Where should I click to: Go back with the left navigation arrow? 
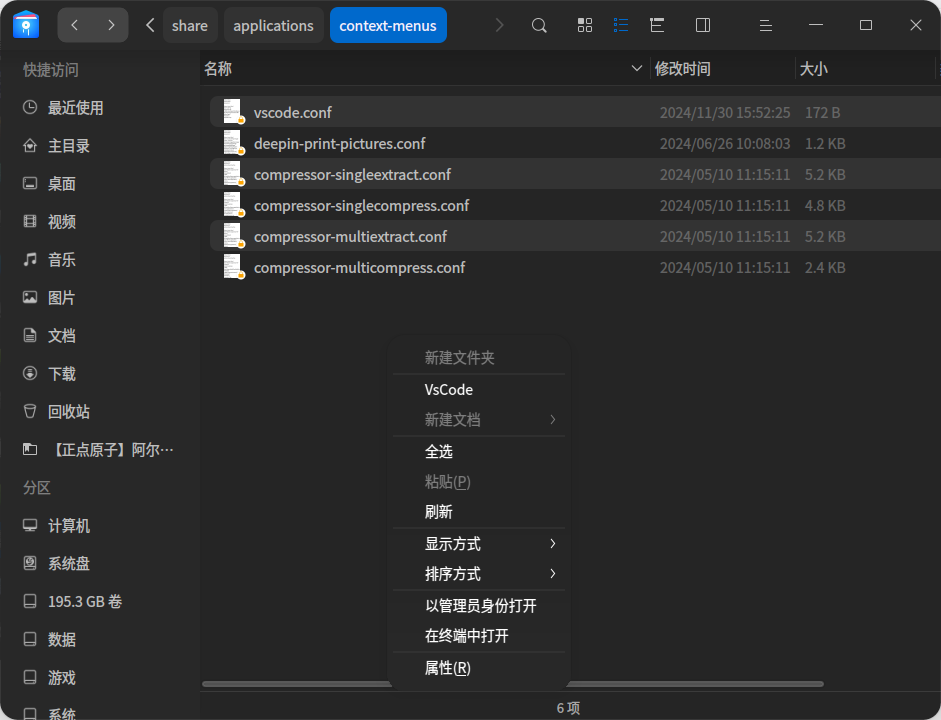coord(75,25)
